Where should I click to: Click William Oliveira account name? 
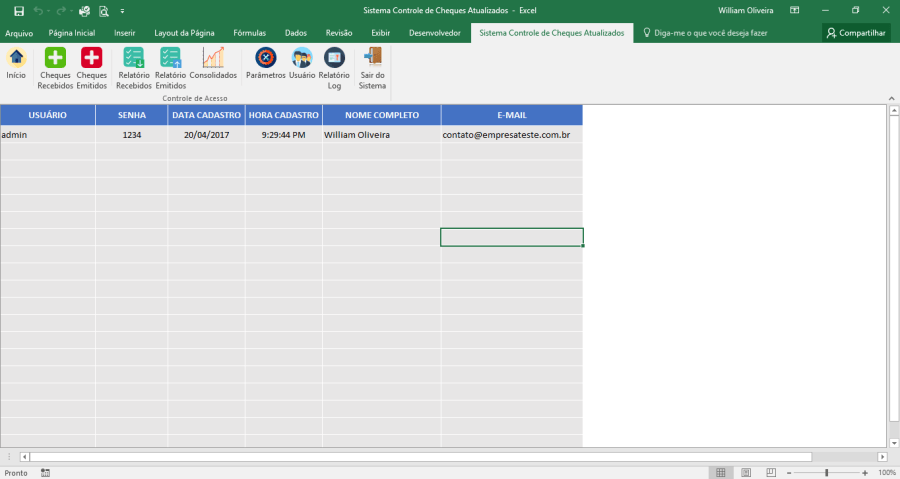tap(746, 10)
